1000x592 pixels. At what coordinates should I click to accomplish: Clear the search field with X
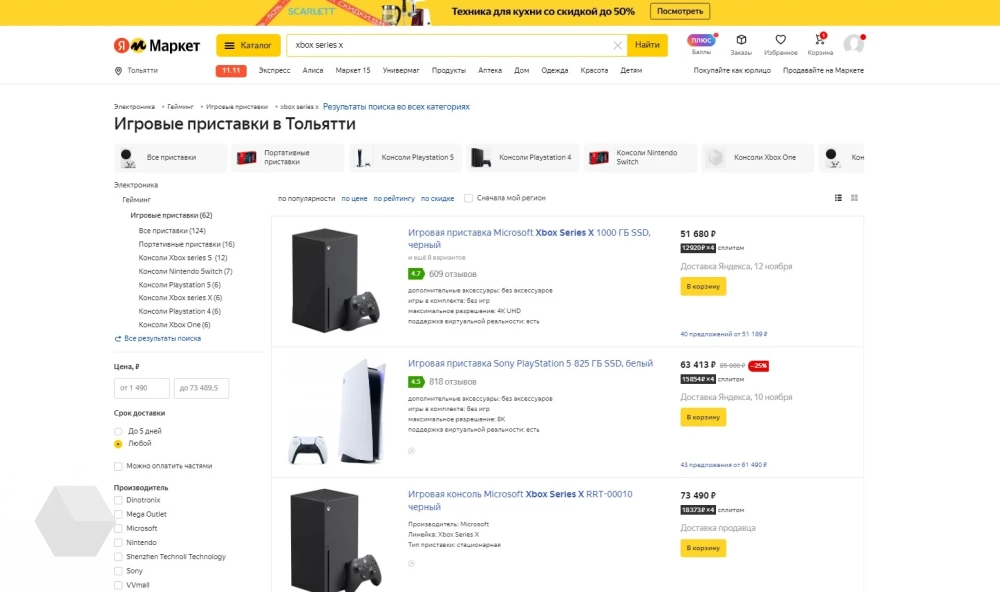click(x=618, y=45)
